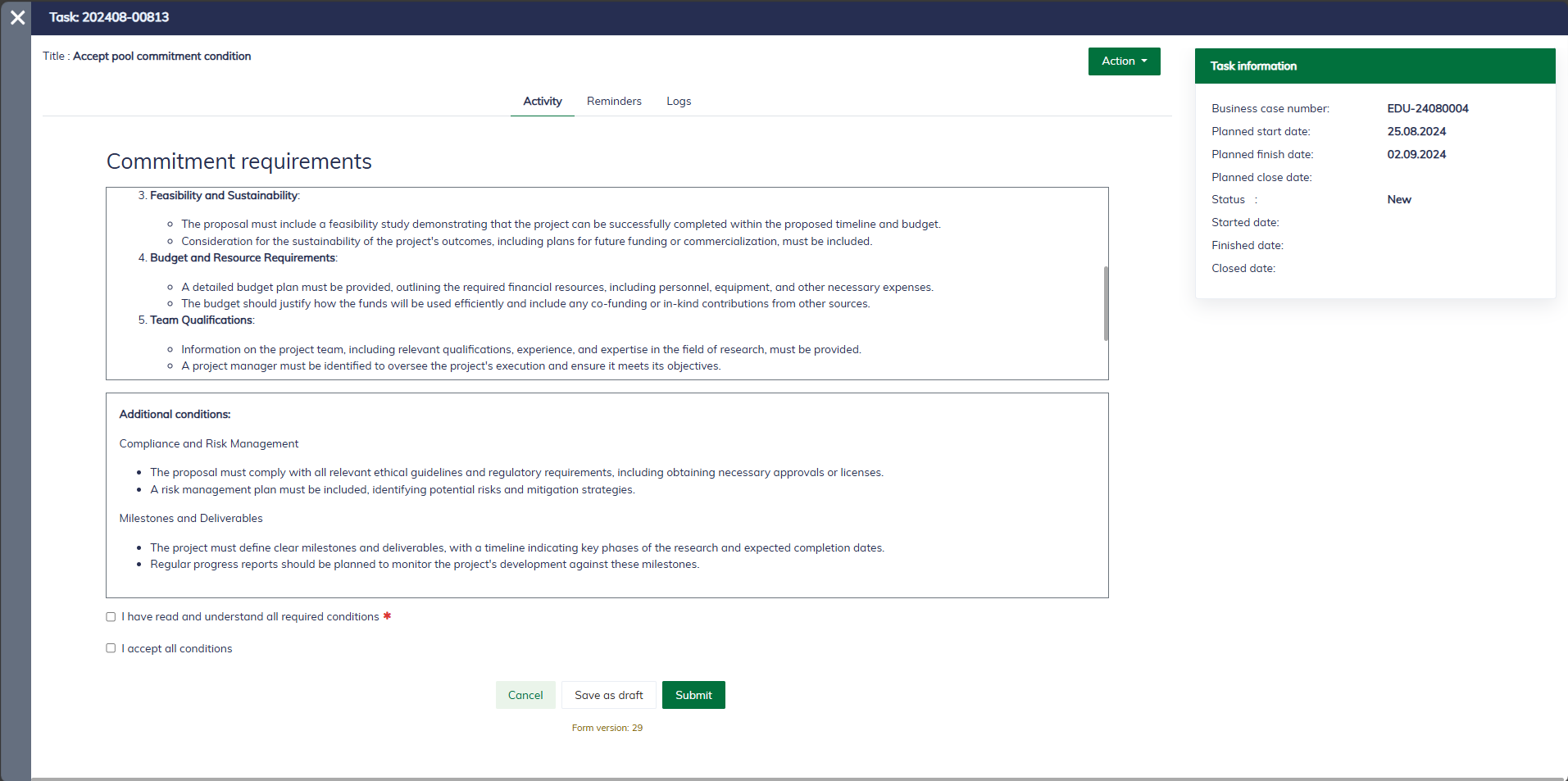
Task: Click the title 'Accept pool commitment condition'
Action: pos(161,57)
